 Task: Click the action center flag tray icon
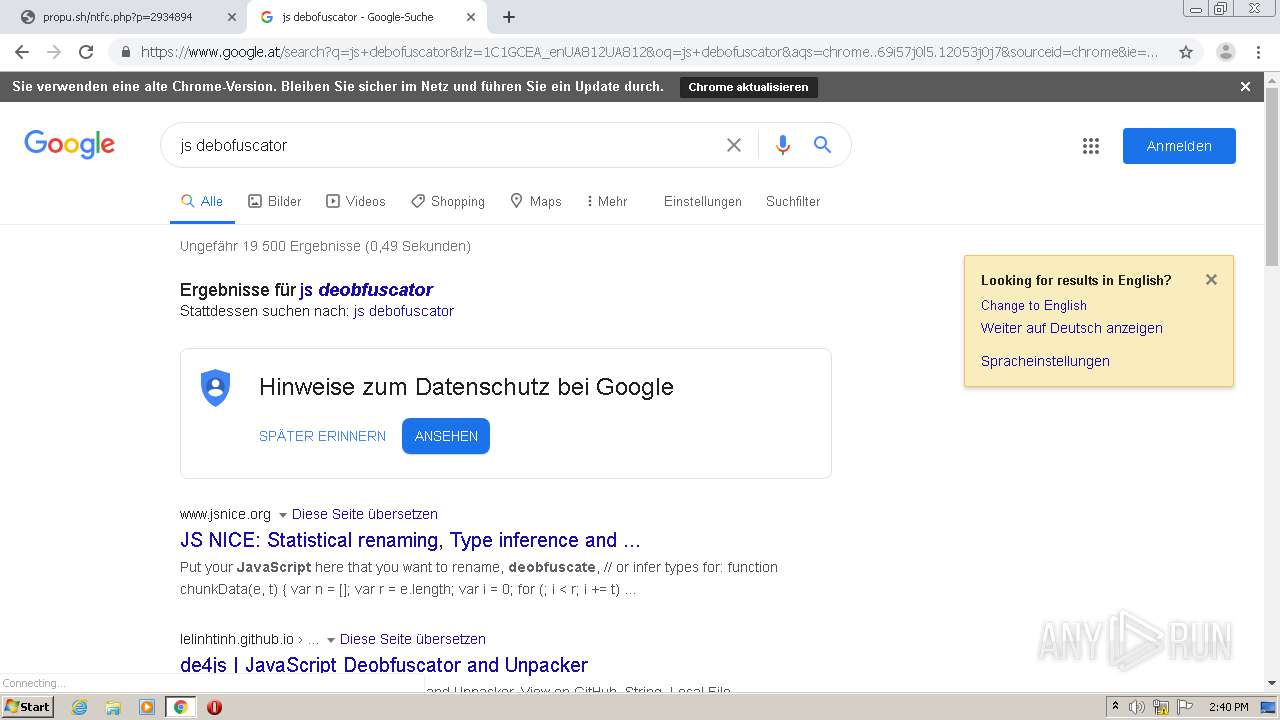pos(1184,707)
